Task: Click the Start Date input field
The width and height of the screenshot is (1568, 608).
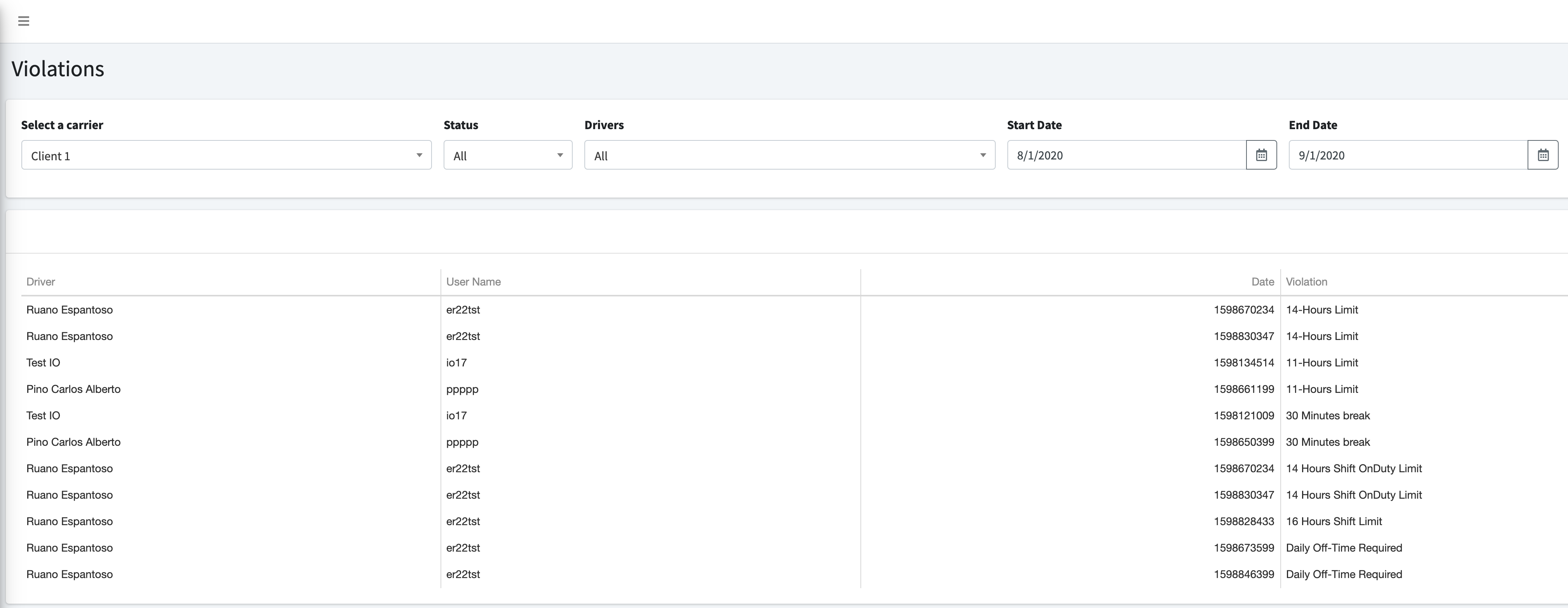Action: click(1127, 155)
